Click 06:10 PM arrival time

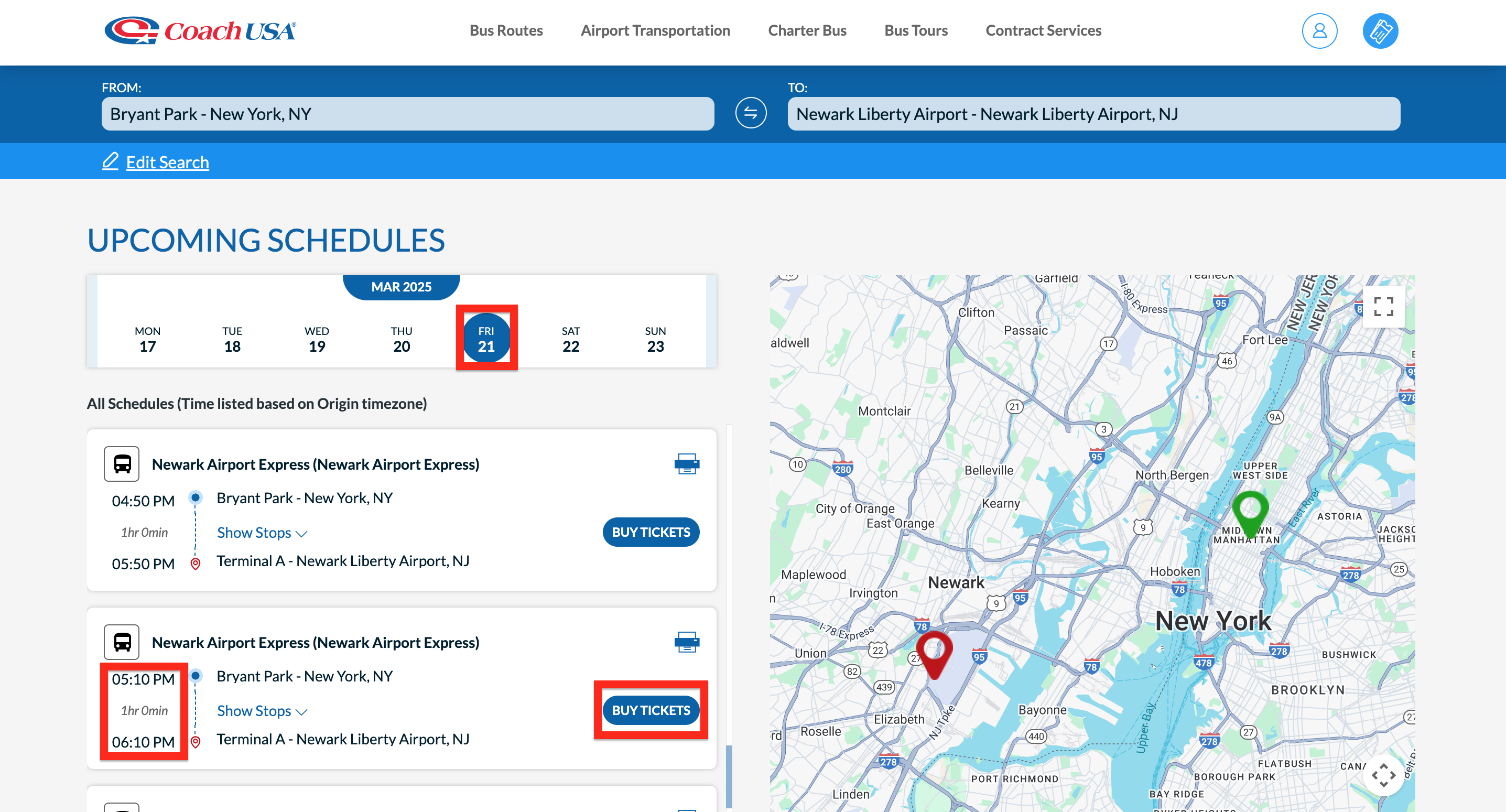(143, 741)
